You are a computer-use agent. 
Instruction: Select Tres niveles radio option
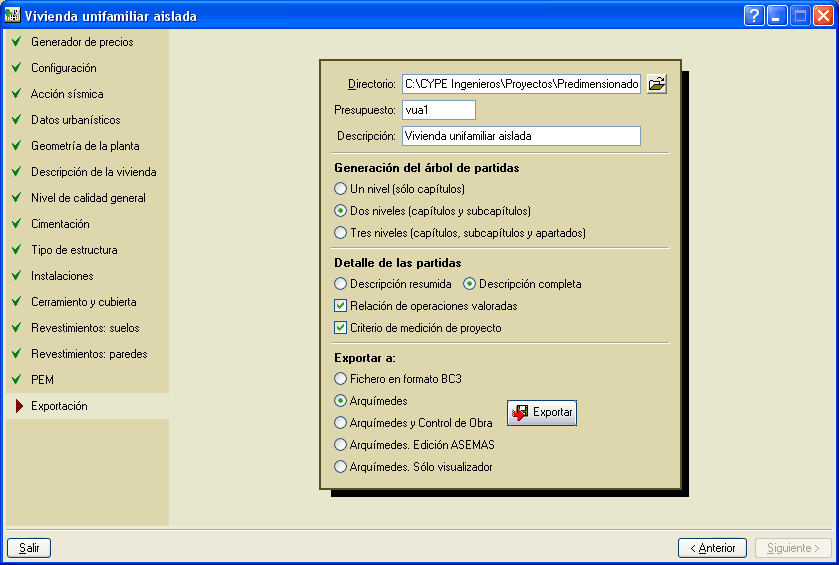pos(460,233)
